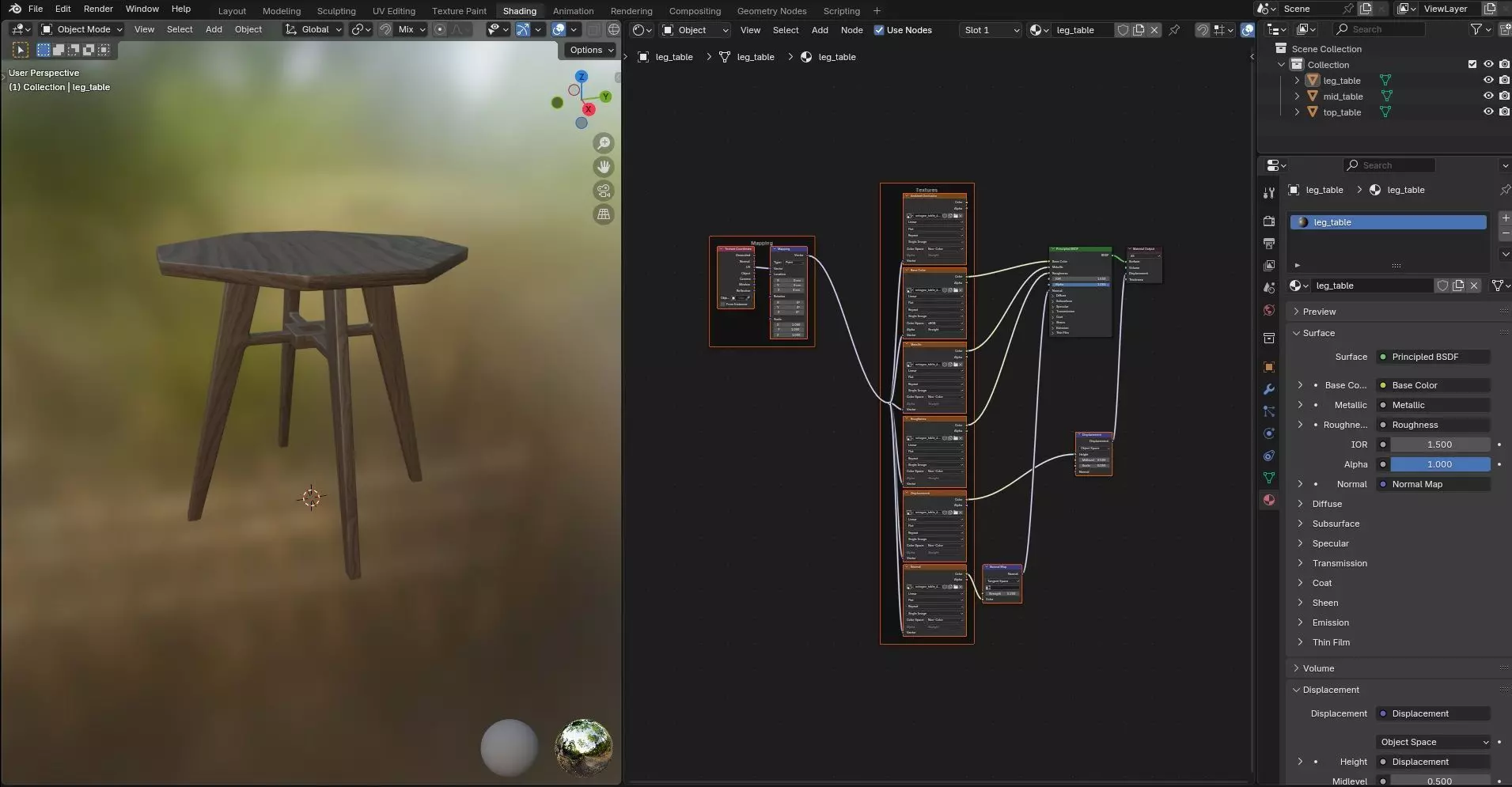Hide top_table using its eye icon
The height and width of the screenshot is (787, 1512).
(1487, 112)
